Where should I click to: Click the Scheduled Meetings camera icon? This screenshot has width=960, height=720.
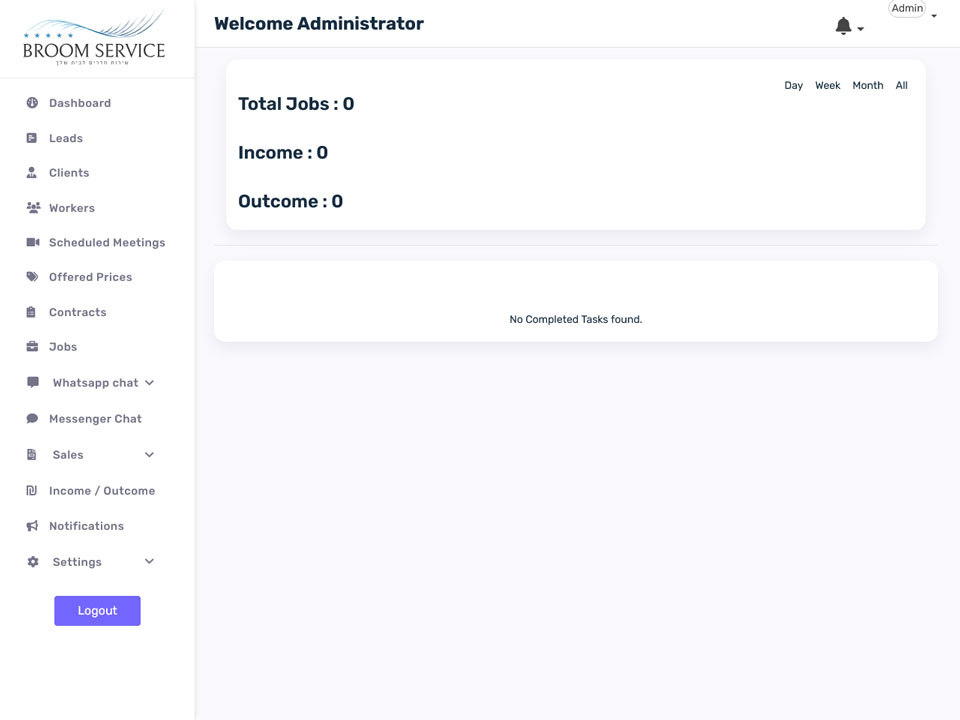tap(33, 242)
